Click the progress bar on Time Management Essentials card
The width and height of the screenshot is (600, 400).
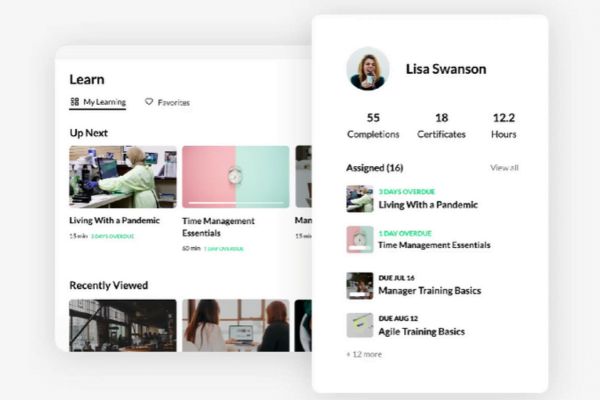click(236, 203)
